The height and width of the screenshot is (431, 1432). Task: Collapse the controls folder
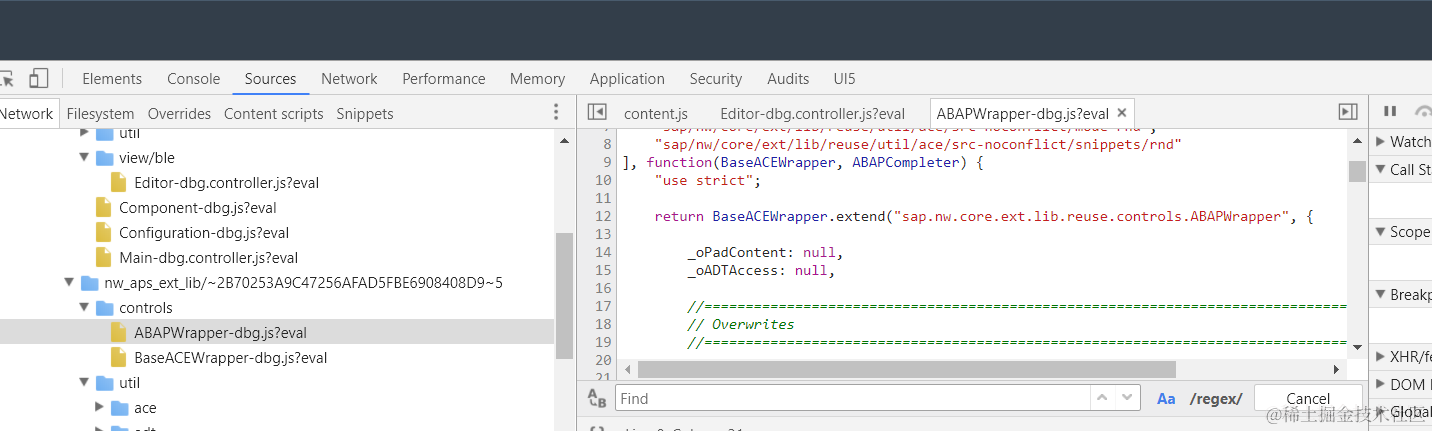[x=84, y=308]
